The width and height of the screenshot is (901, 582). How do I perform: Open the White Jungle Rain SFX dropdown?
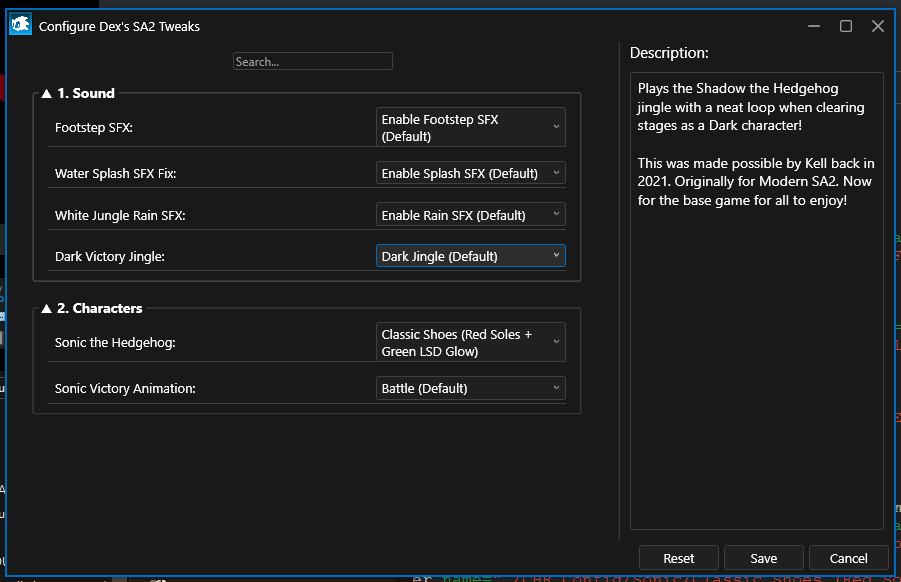click(x=471, y=215)
